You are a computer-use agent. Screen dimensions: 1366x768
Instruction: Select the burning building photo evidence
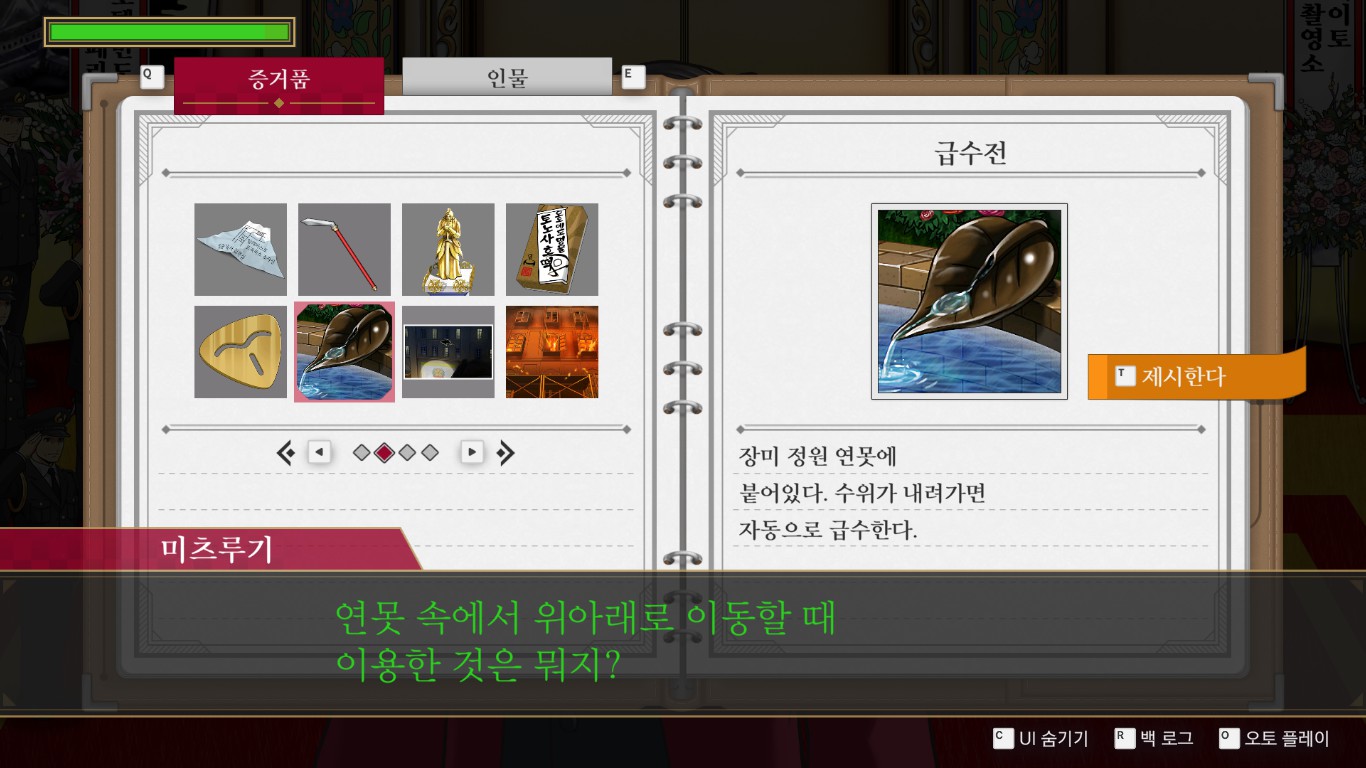point(552,352)
